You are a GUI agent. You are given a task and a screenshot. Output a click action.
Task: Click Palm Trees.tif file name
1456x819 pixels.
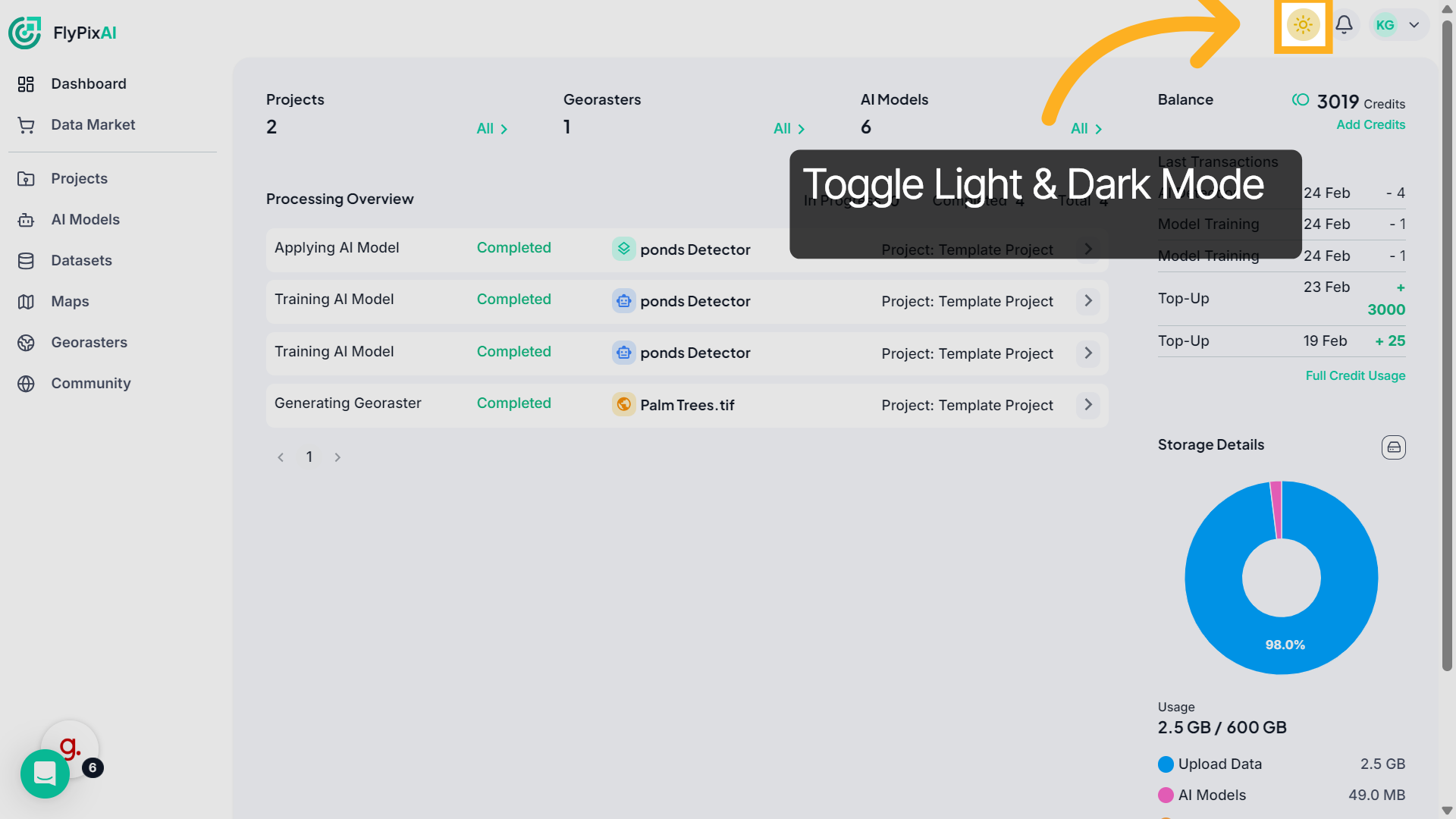[x=687, y=405]
